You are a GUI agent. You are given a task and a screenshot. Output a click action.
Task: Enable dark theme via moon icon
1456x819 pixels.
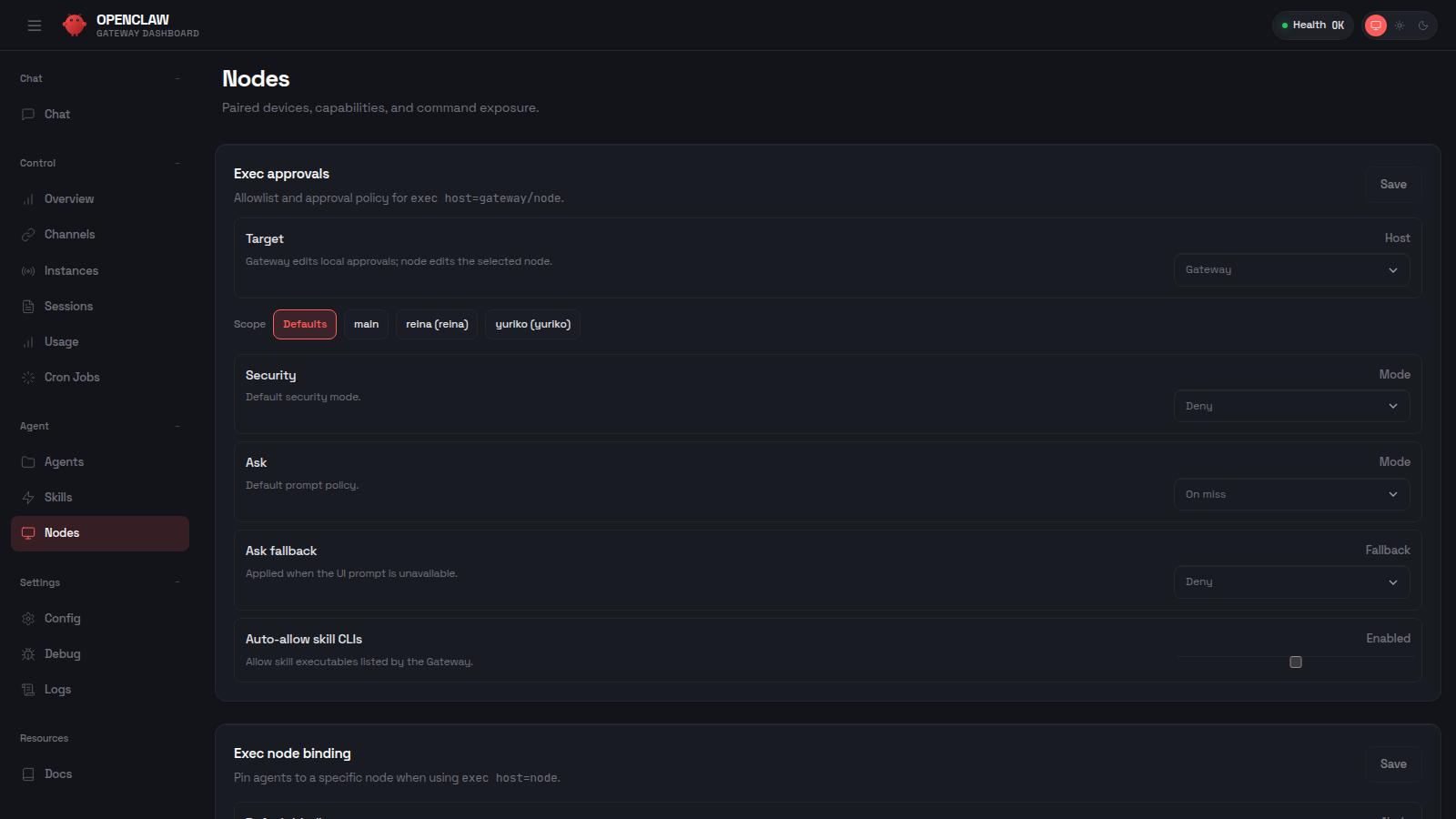[x=1422, y=25]
